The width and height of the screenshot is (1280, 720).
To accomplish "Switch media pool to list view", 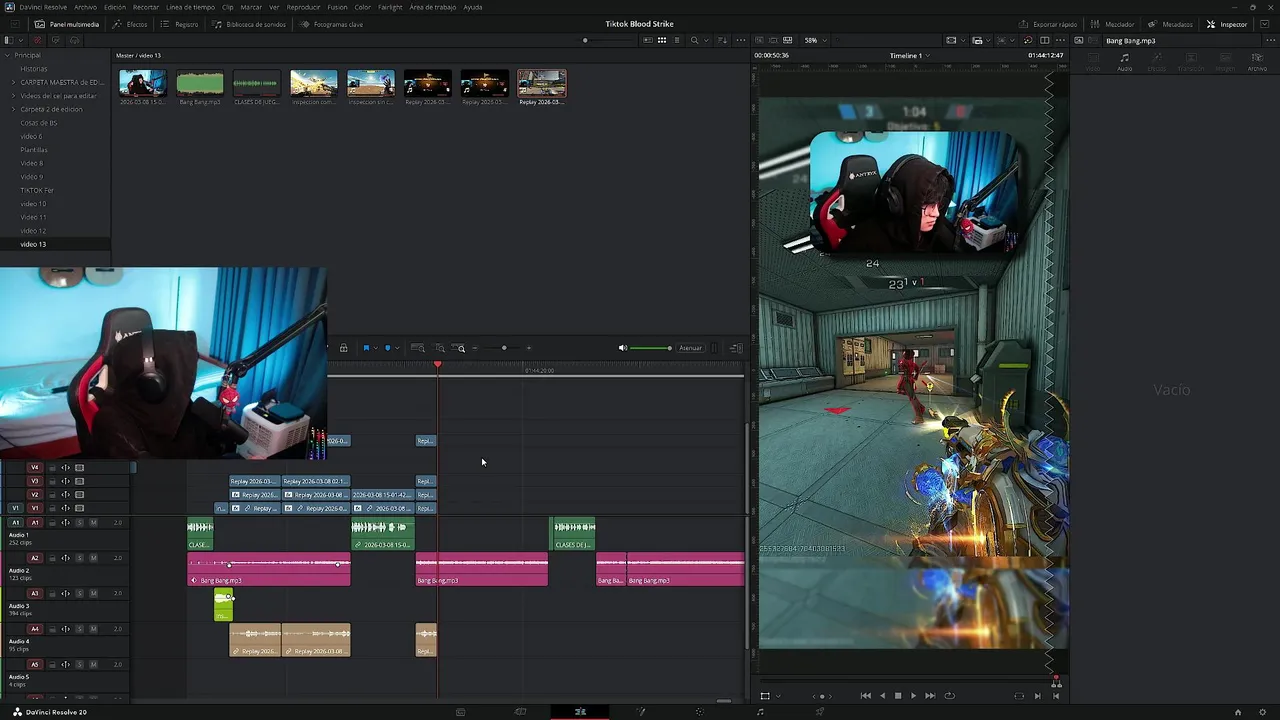I will [676, 40].
